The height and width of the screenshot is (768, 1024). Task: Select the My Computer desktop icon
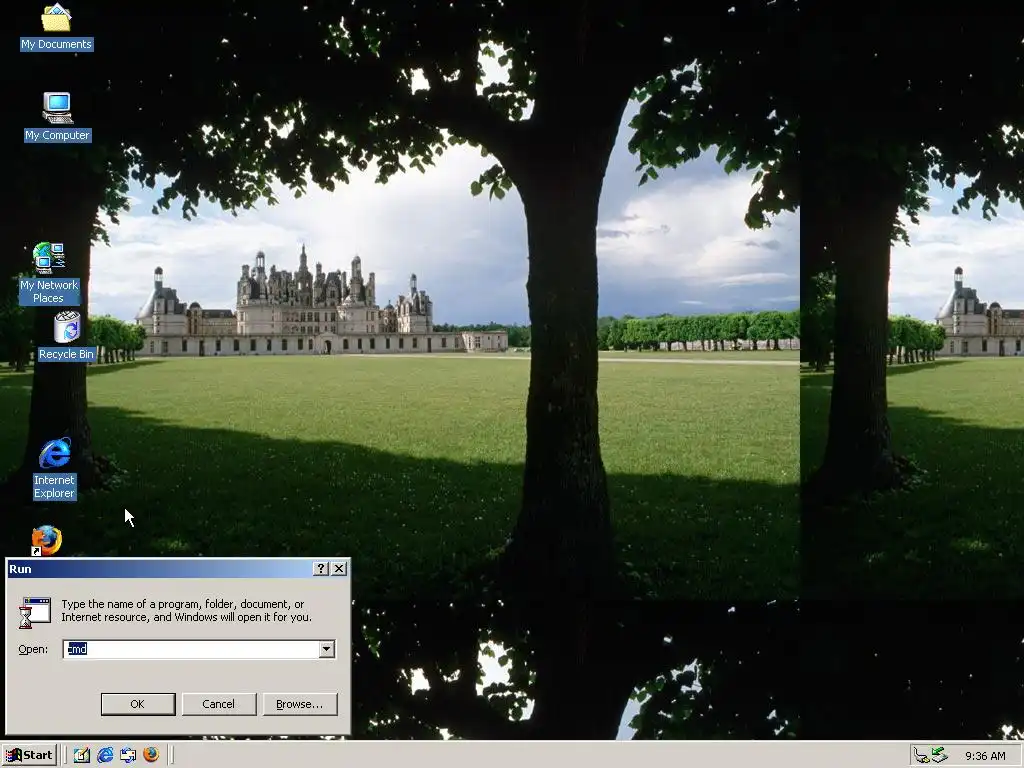57,118
